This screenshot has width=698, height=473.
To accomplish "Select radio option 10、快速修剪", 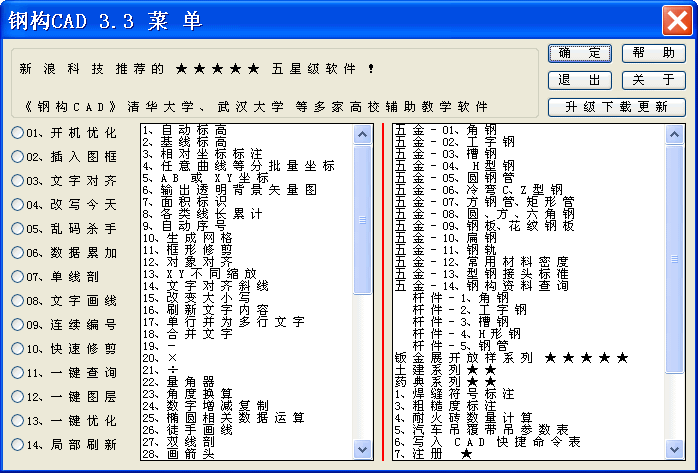I will click(64, 348).
